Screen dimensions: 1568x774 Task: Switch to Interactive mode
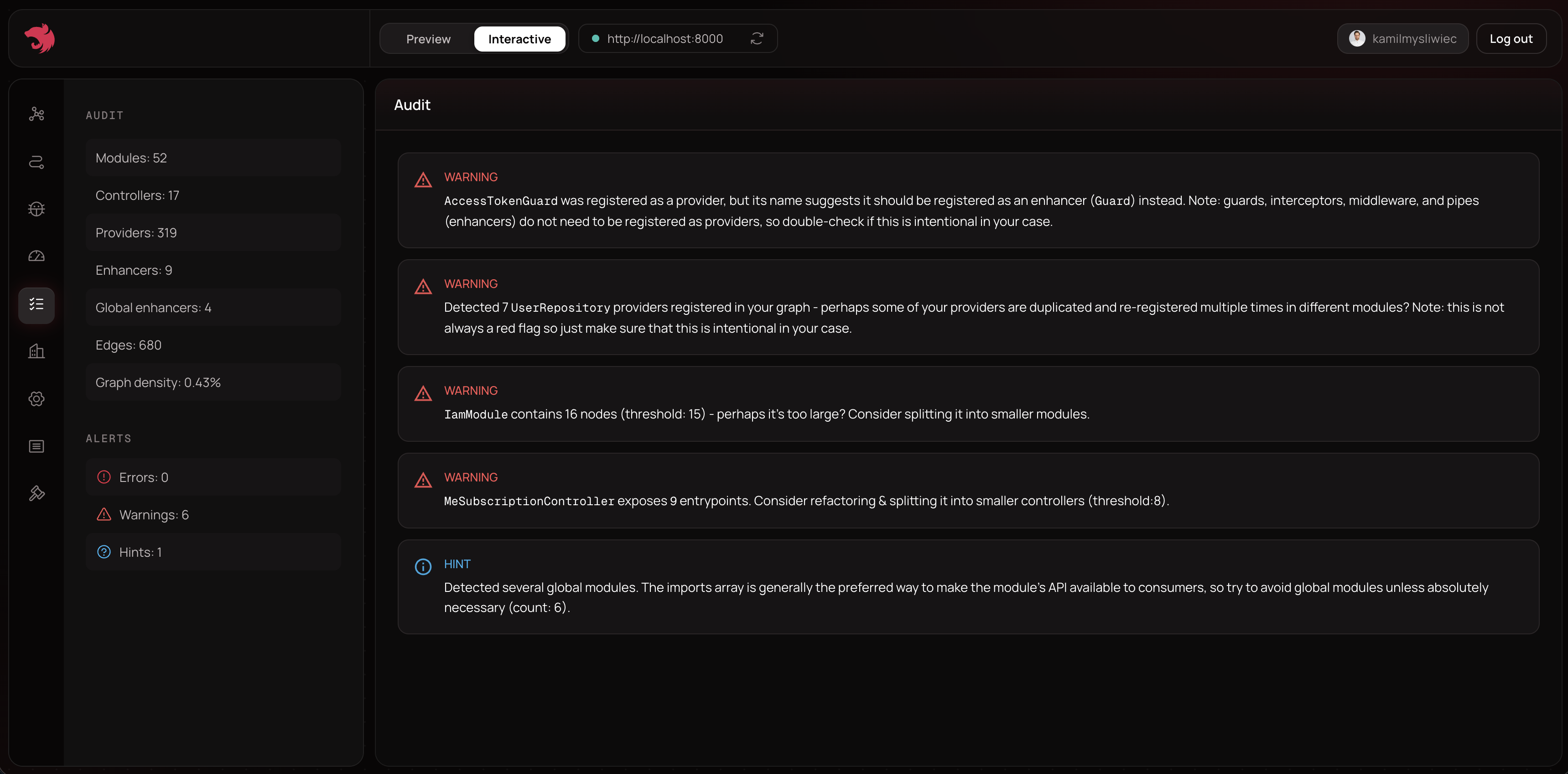[519, 39]
